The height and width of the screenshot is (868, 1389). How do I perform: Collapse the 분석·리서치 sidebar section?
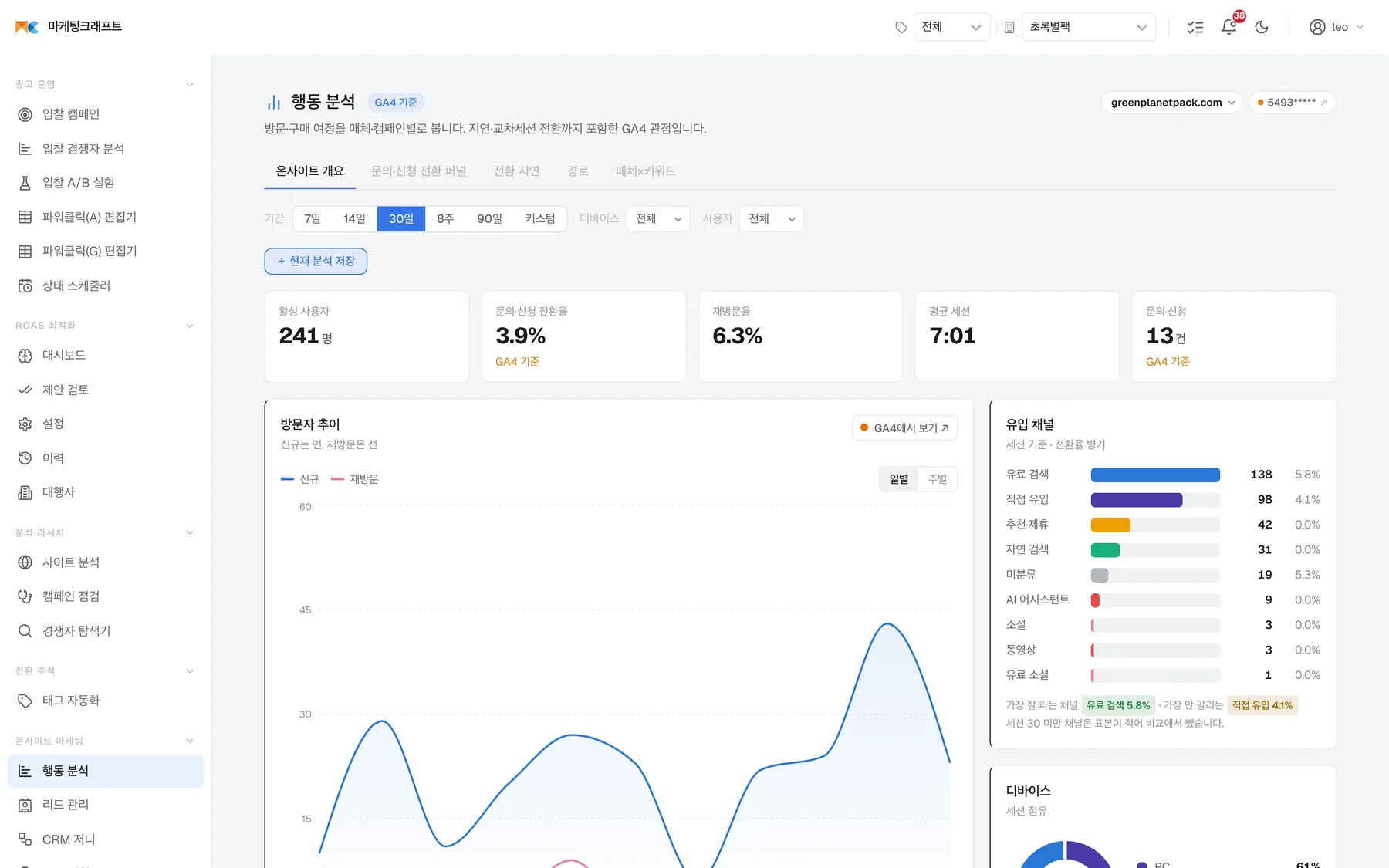click(190, 532)
